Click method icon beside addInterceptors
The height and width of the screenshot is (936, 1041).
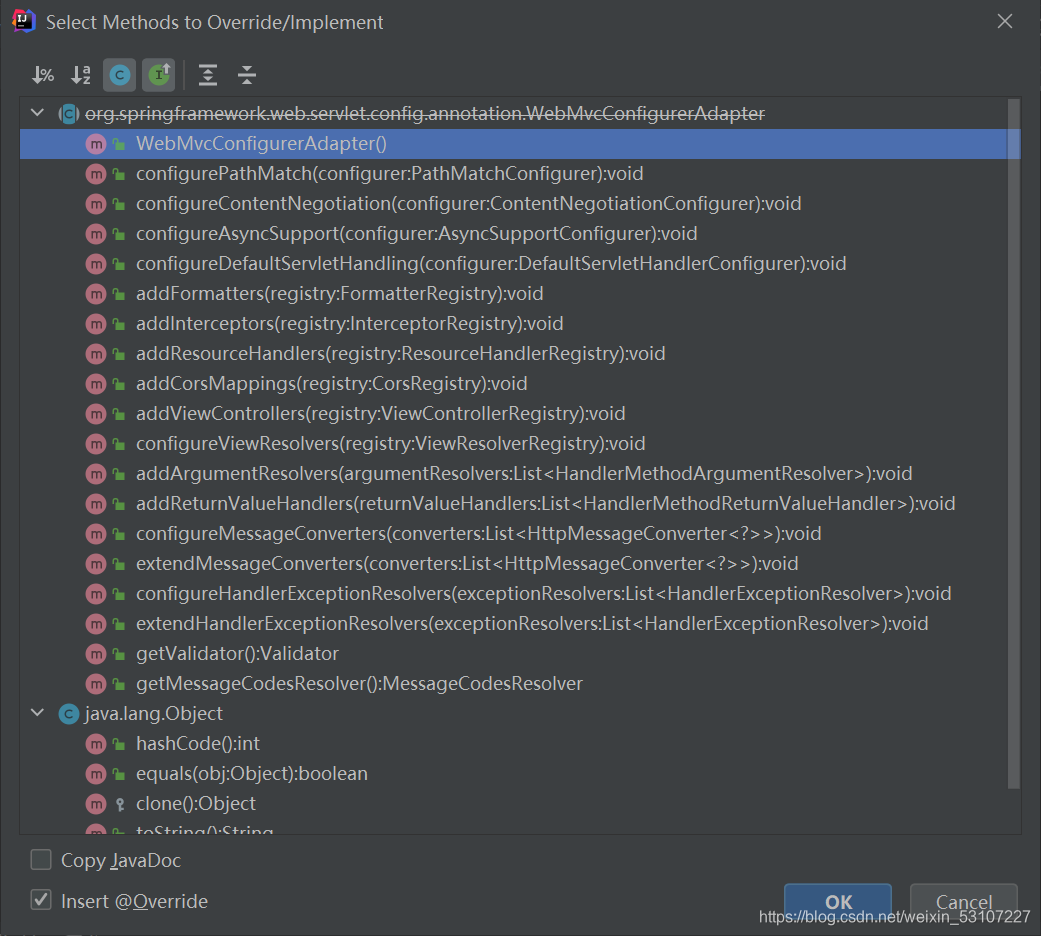coord(96,324)
